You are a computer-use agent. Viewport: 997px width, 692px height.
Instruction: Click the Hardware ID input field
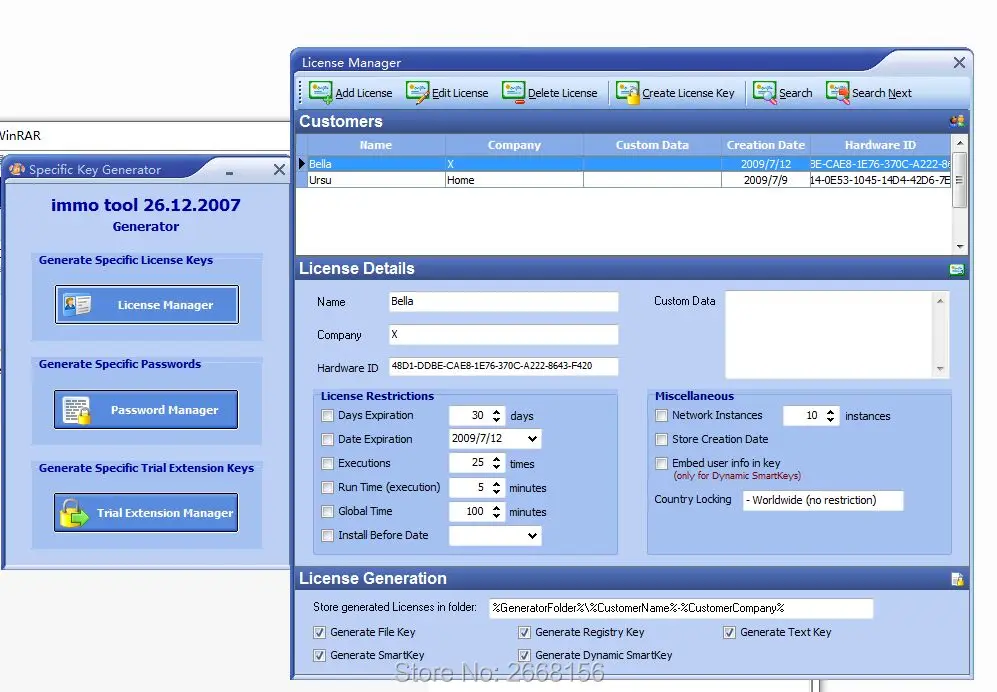[504, 366]
